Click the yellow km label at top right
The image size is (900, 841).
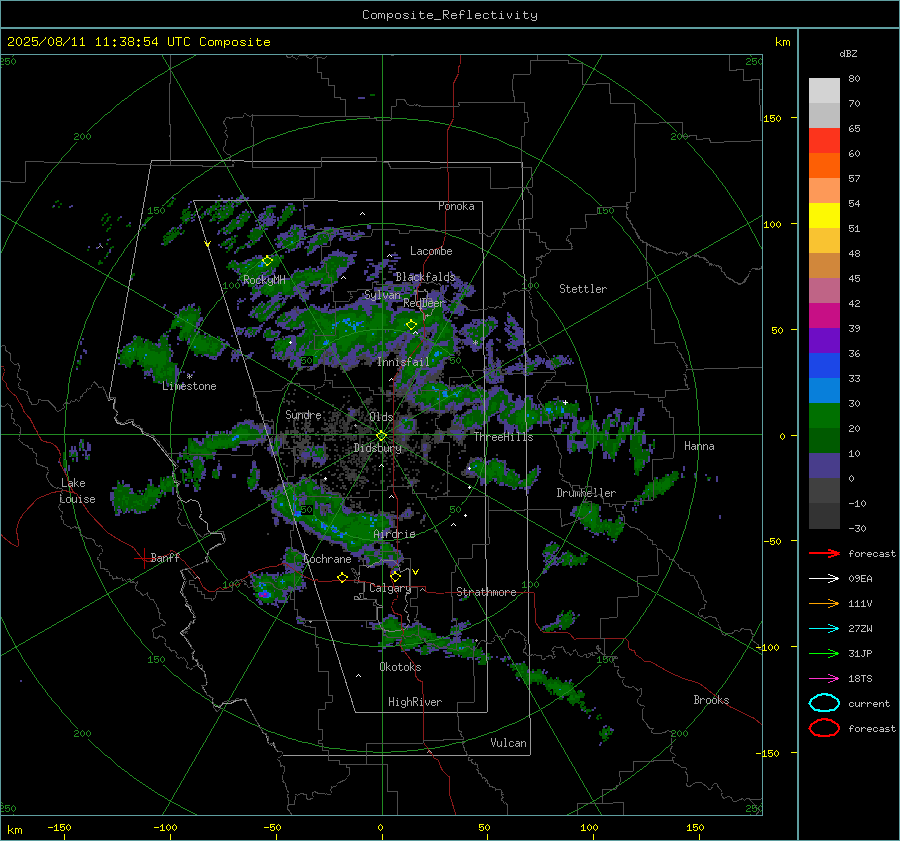click(x=782, y=42)
